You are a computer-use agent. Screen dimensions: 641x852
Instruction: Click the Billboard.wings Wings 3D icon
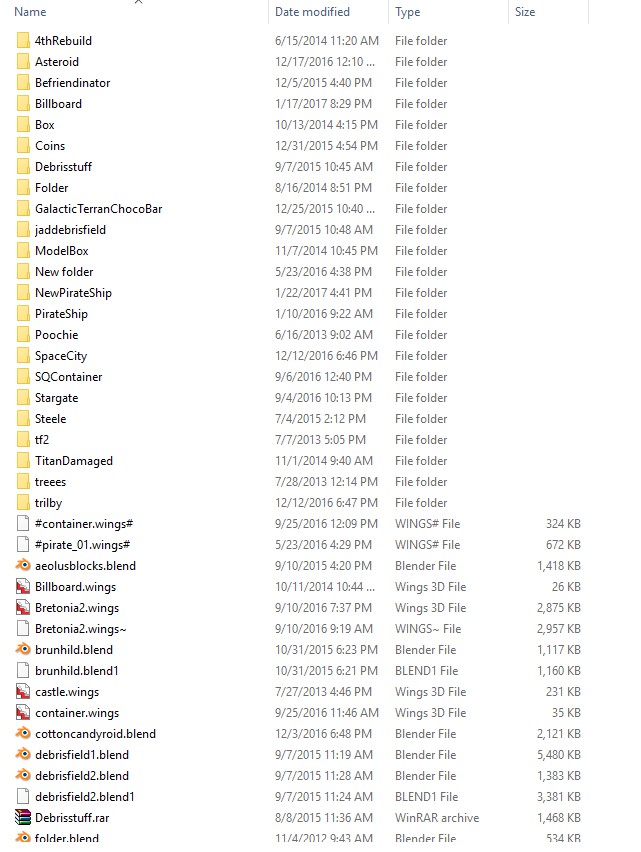23,587
